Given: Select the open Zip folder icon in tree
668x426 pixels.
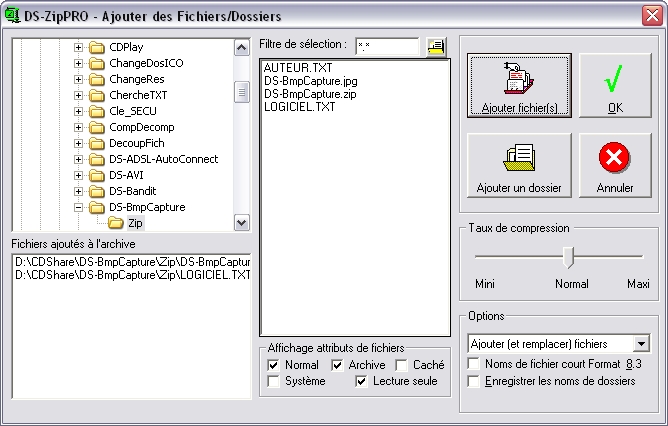Looking at the screenshot, I should [x=116, y=223].
